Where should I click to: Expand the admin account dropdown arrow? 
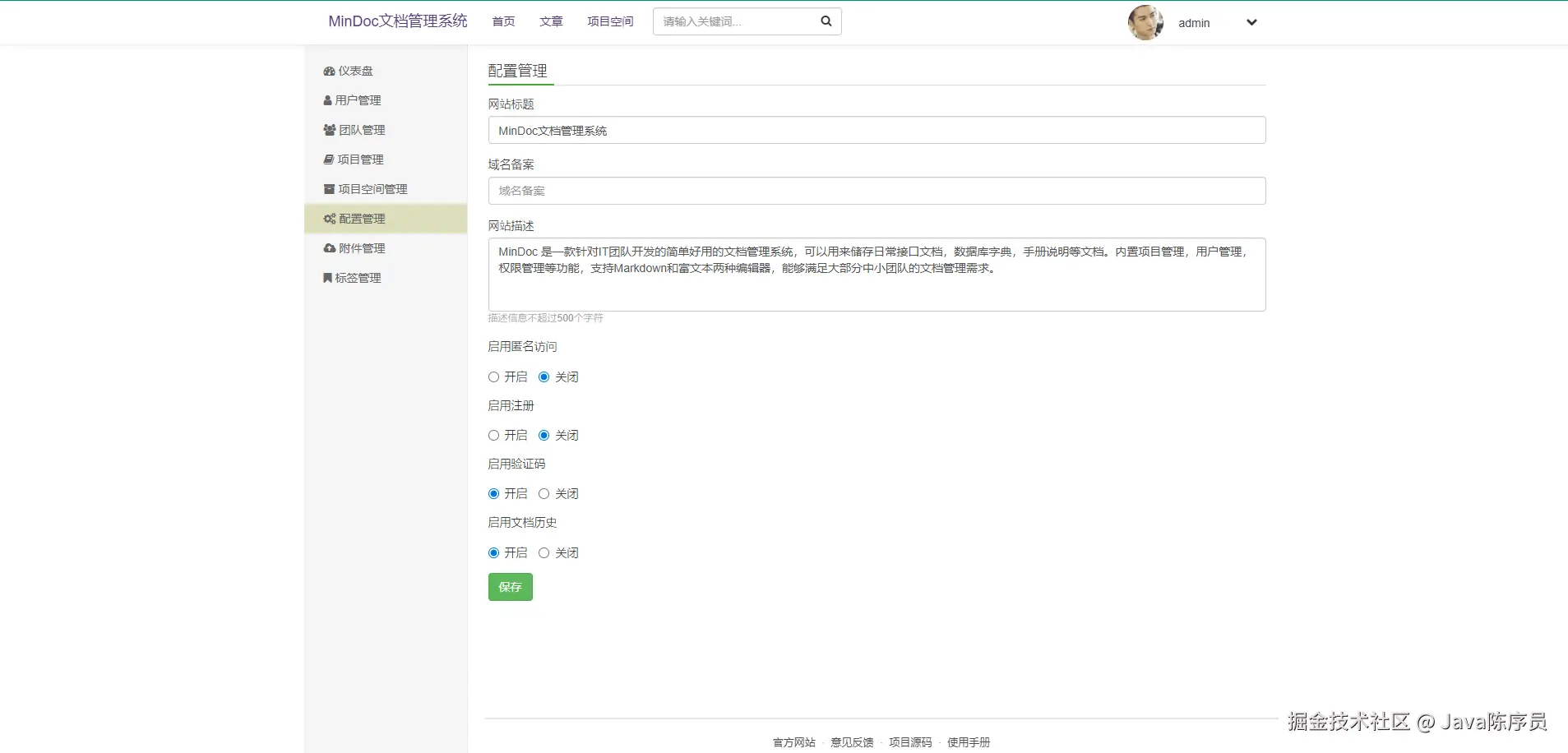1251,23
